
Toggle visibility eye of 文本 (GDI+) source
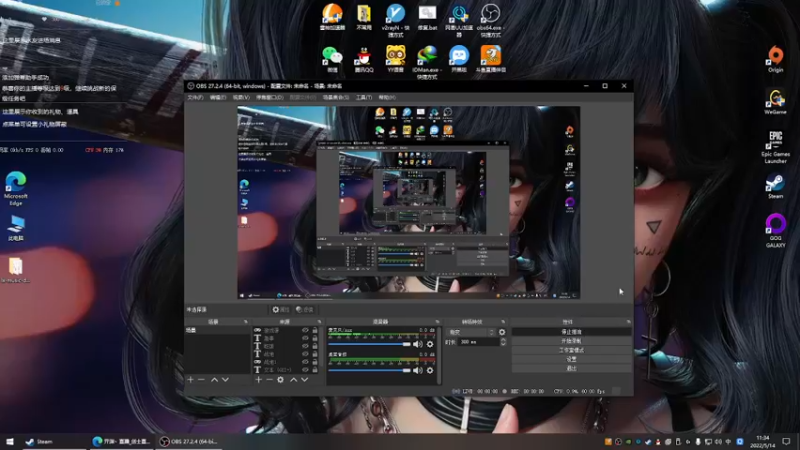[305, 370]
